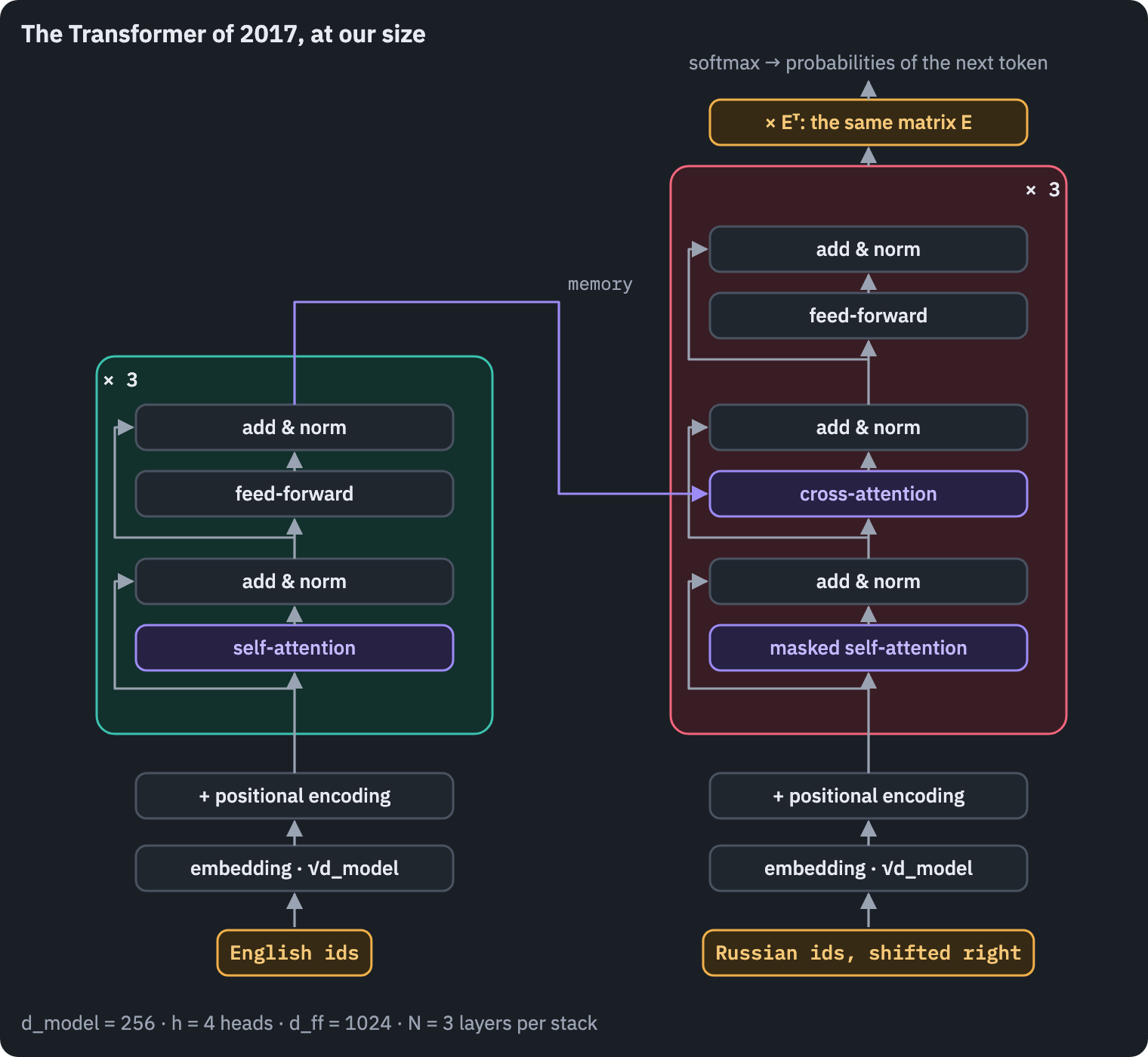Click the '× 3' label in the red decoder block

click(1042, 190)
